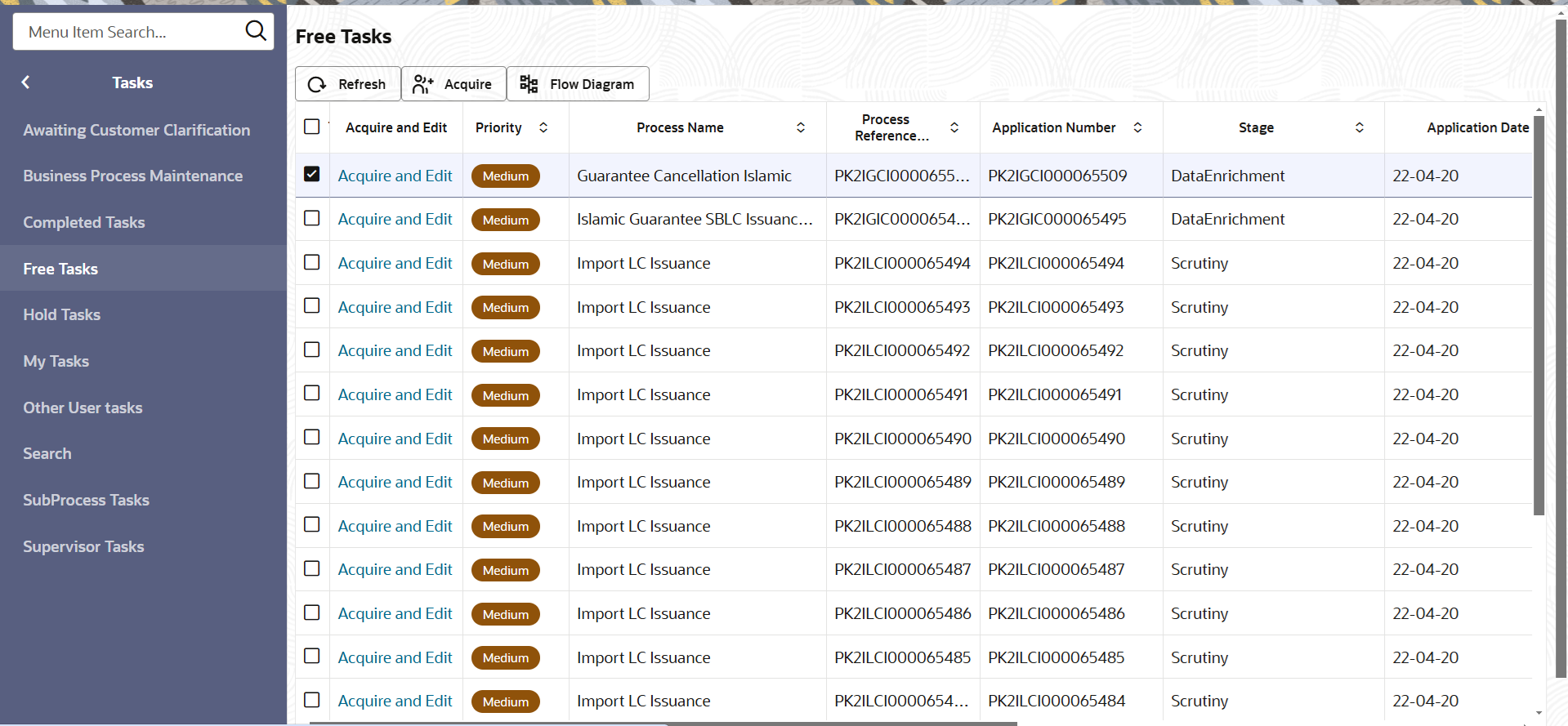Open Other User tasks
Image resolution: width=1568 pixels, height=726 pixels.
click(x=83, y=408)
